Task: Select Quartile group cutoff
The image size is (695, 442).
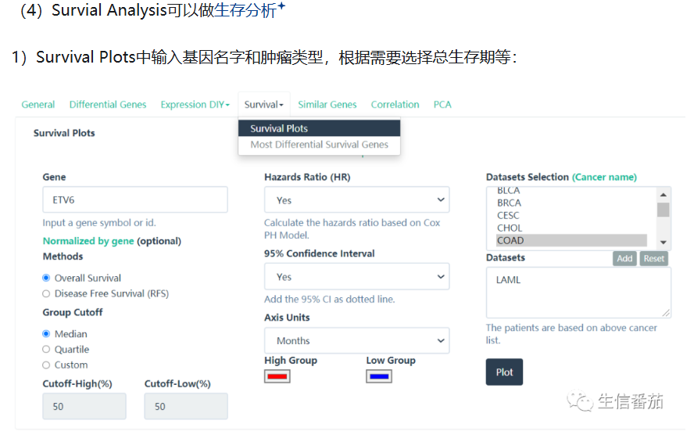Action: click(46, 349)
